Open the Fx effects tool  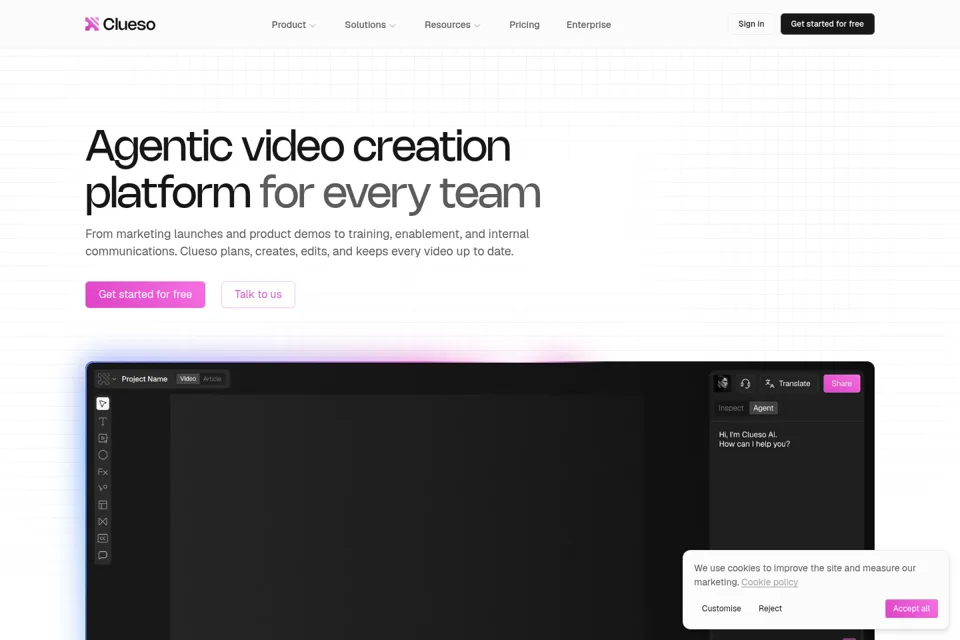point(103,472)
